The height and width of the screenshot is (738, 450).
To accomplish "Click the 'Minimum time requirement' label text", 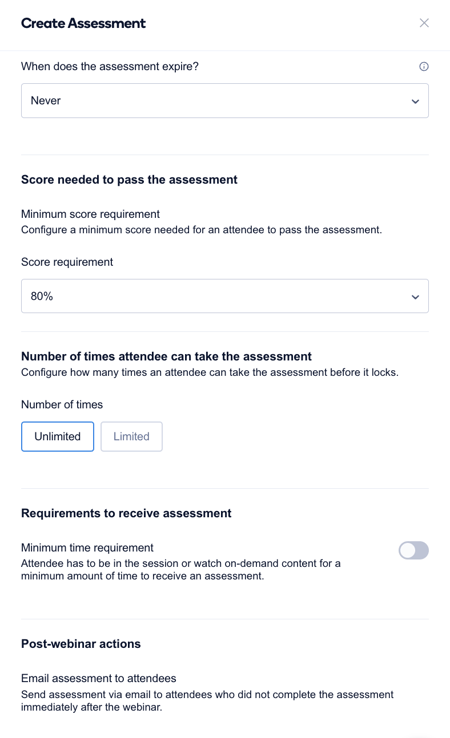I will pyautogui.click(x=87, y=548).
